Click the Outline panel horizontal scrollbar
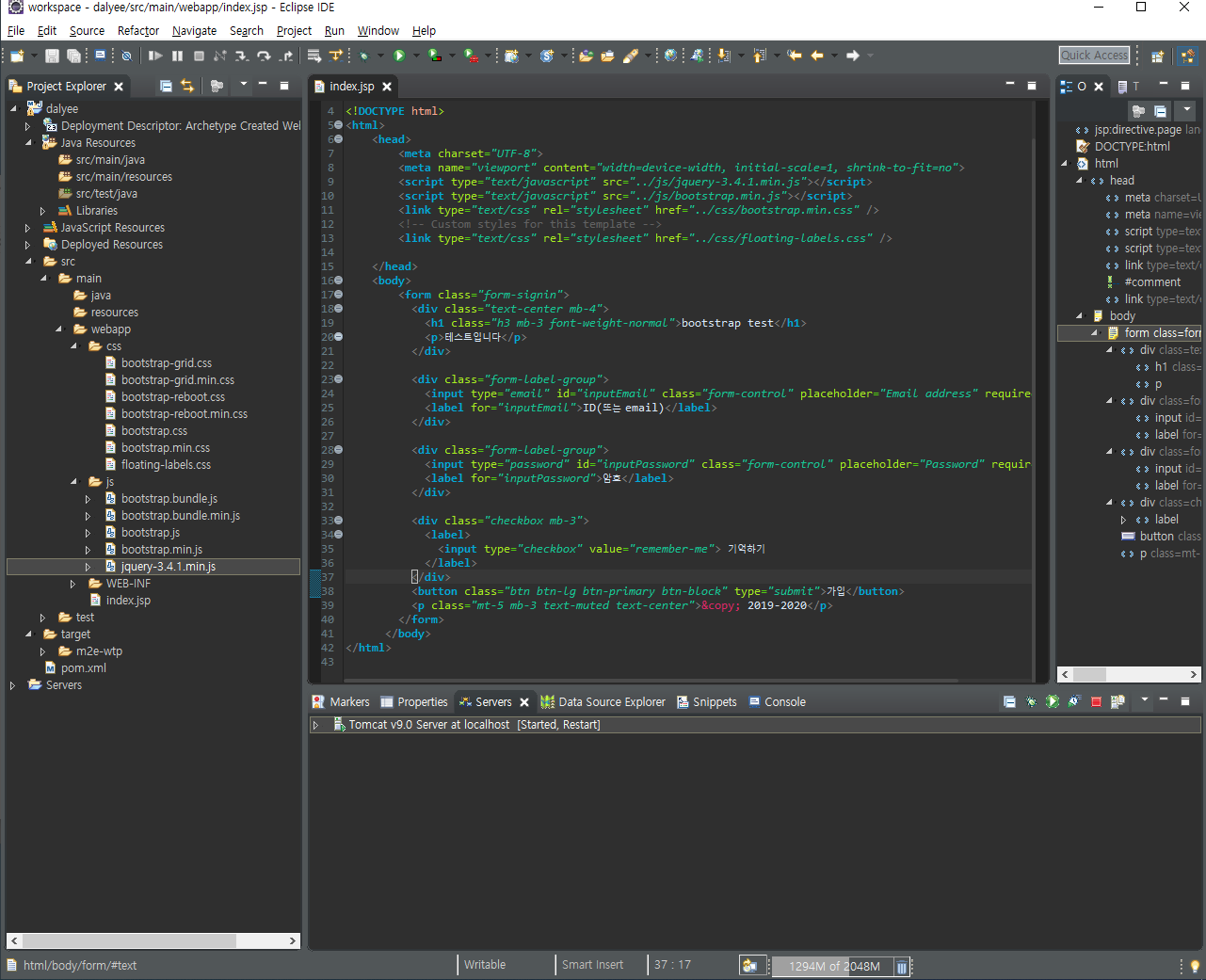This screenshot has height=980, width=1206. (1129, 674)
